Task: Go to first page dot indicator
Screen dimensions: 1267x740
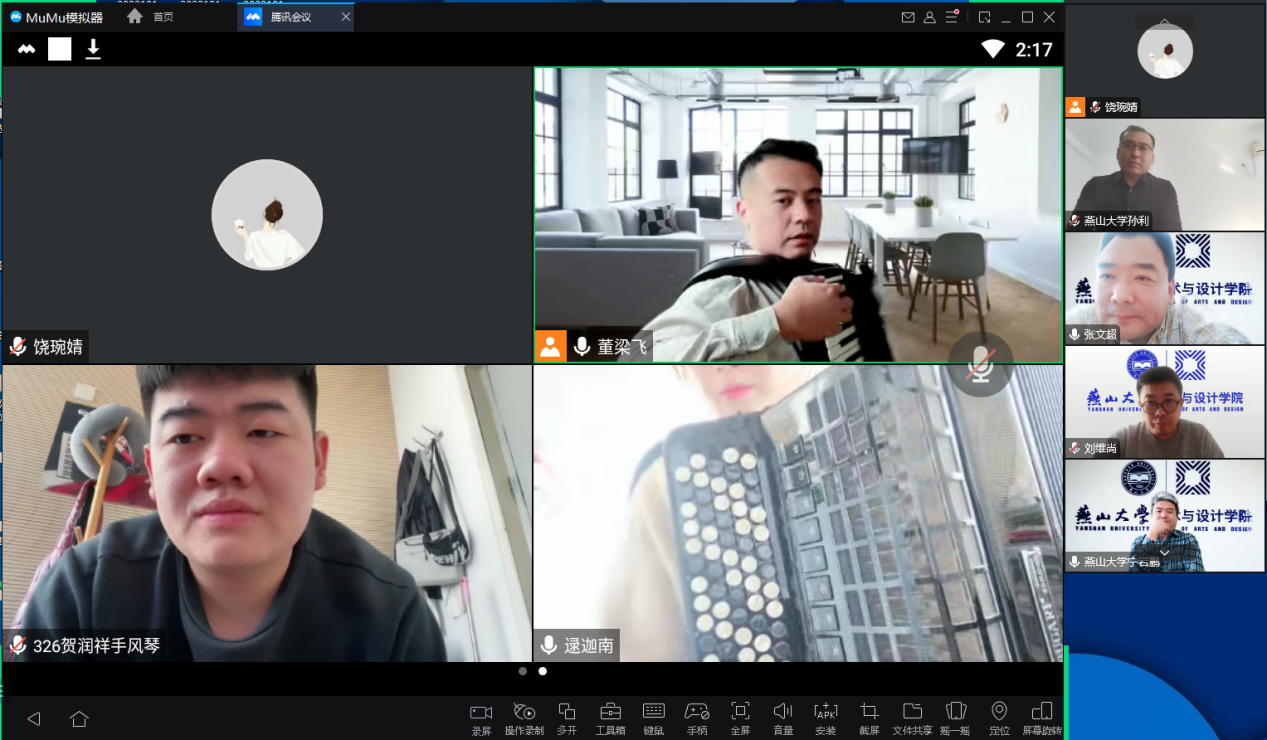Action: [x=523, y=671]
